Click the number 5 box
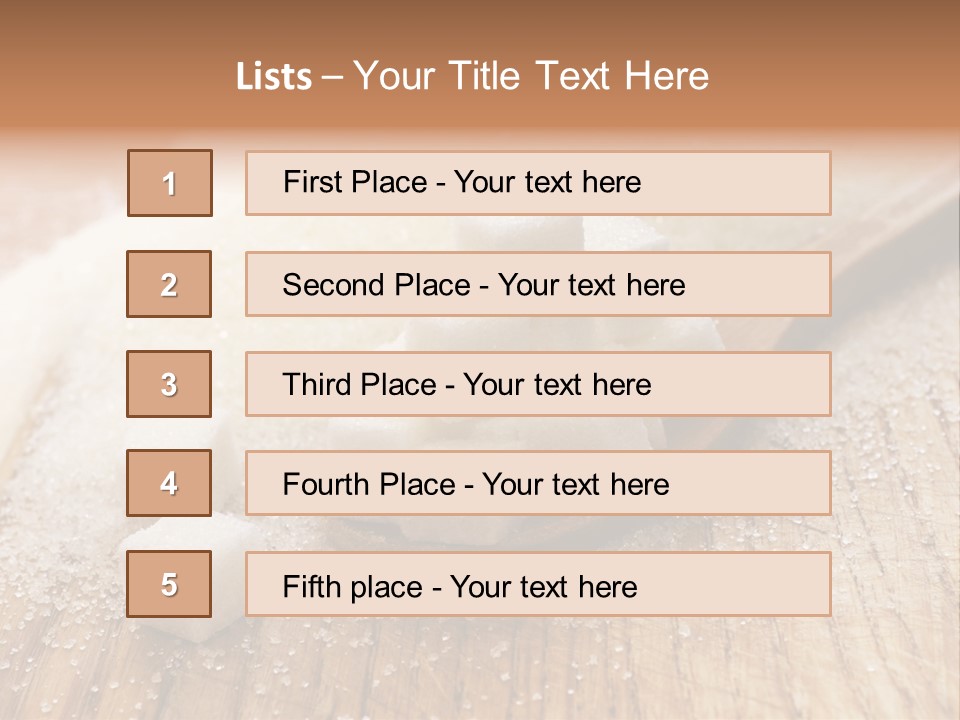960x720 pixels. pyautogui.click(x=169, y=584)
